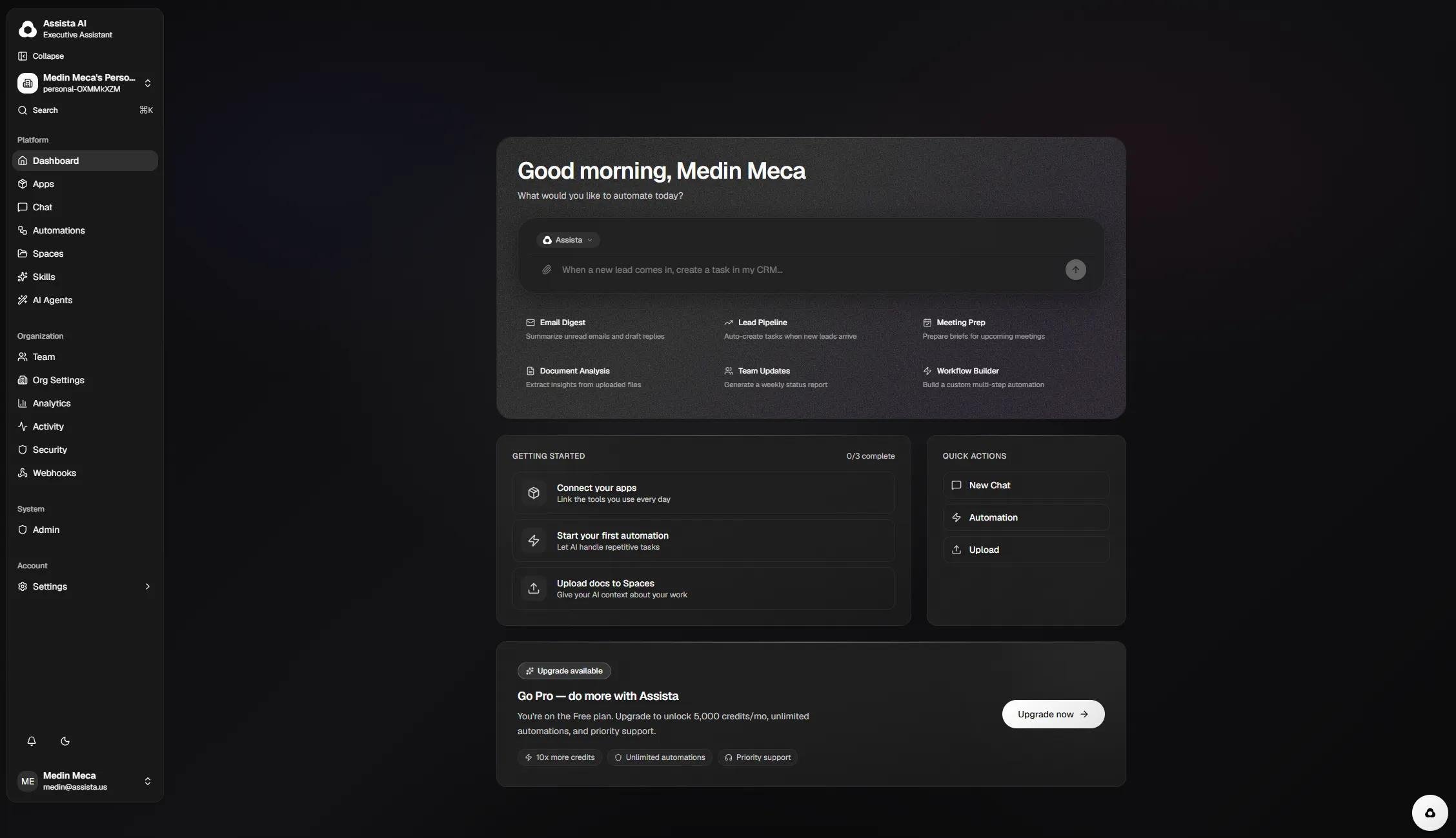Click the Automation quick action

tap(1026, 517)
